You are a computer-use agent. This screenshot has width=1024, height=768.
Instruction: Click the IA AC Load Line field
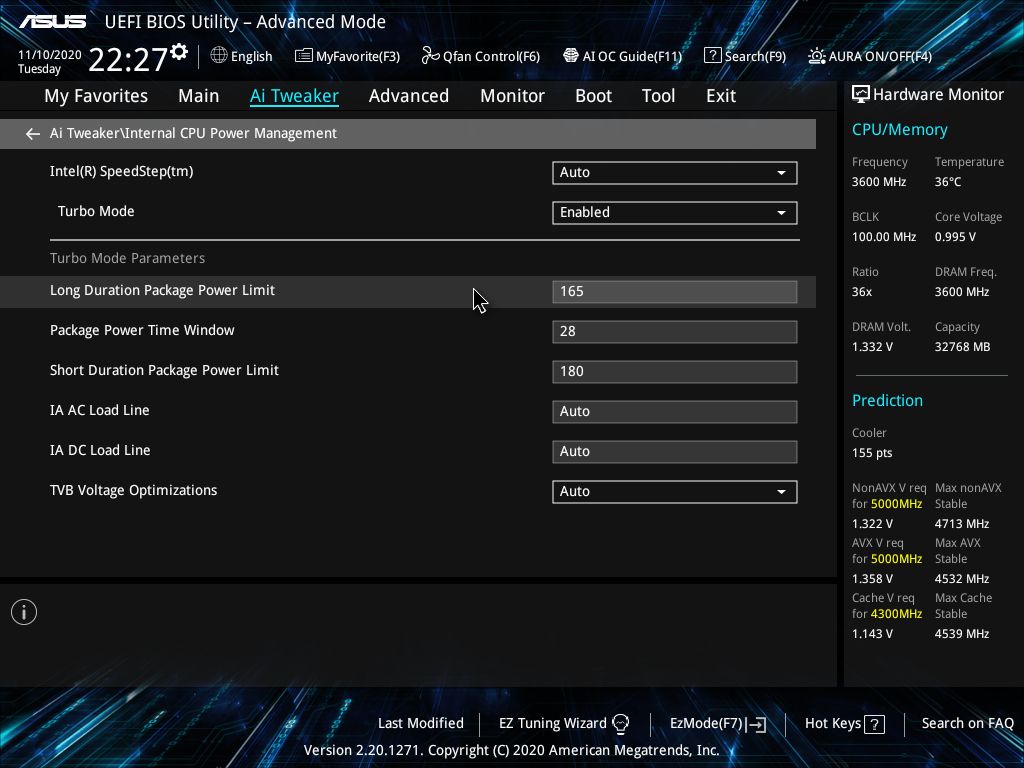(x=675, y=412)
